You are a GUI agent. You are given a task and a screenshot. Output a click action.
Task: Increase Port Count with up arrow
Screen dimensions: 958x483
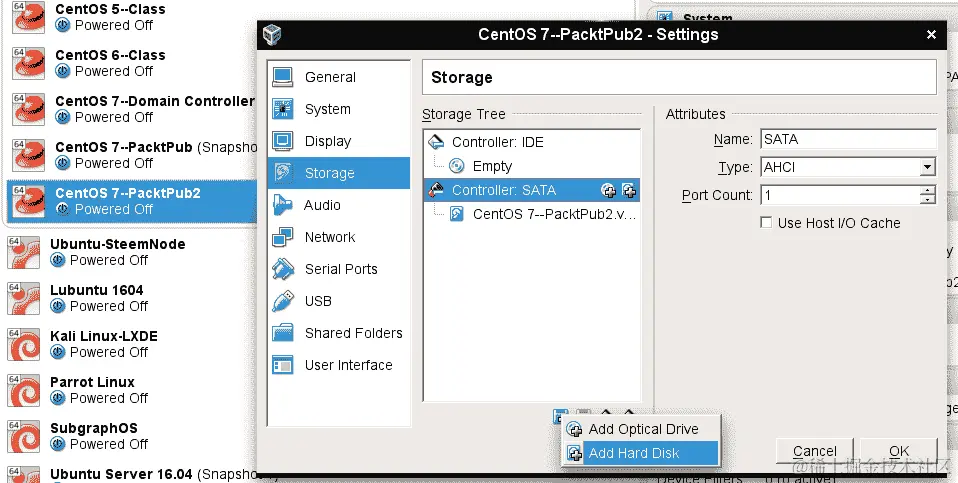[928, 190]
